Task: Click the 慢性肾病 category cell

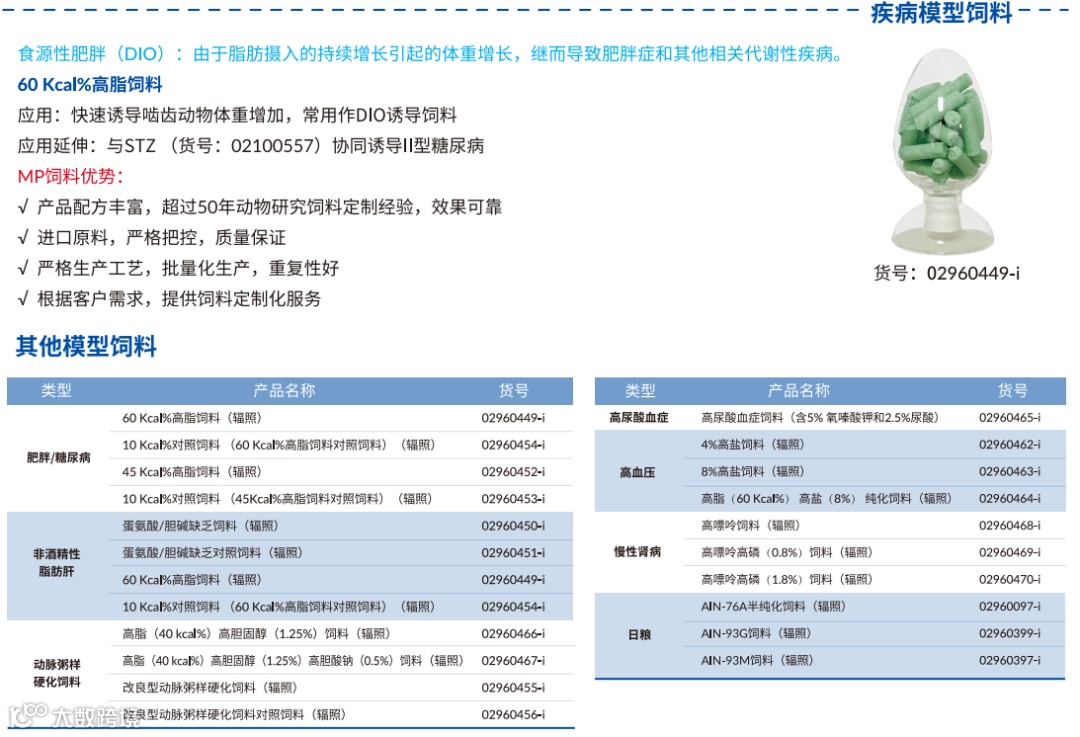Action: [637, 552]
